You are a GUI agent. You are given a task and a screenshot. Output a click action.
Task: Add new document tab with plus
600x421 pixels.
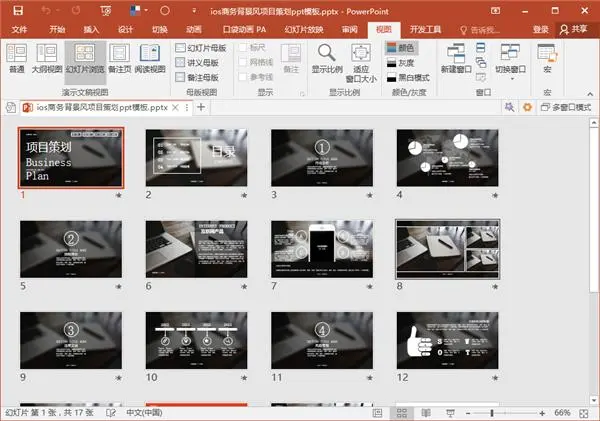[x=201, y=107]
